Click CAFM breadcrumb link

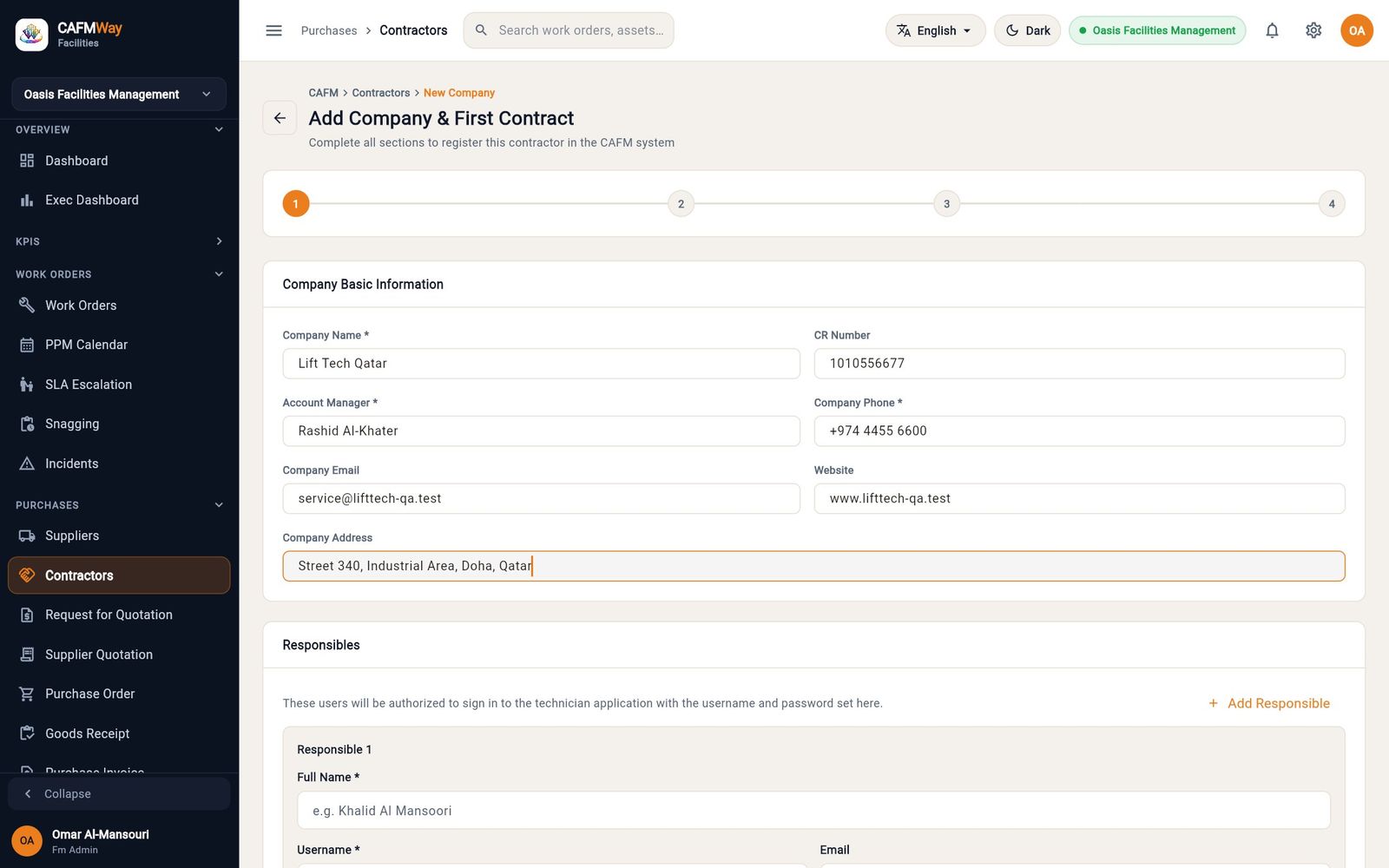pyautogui.click(x=324, y=93)
